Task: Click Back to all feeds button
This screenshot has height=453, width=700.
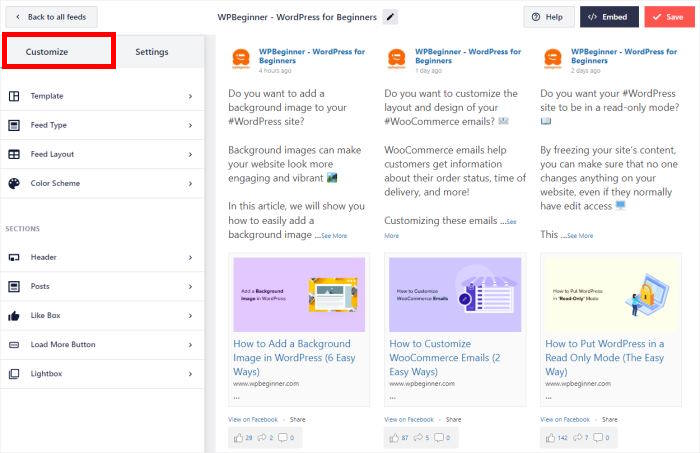Action: [51, 17]
